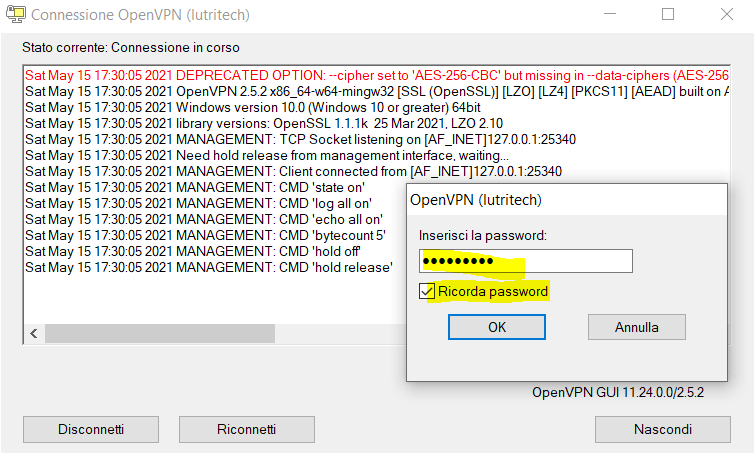755x454 pixels.
Task: Select the CMD 'state on' log line
Action: pos(195,187)
